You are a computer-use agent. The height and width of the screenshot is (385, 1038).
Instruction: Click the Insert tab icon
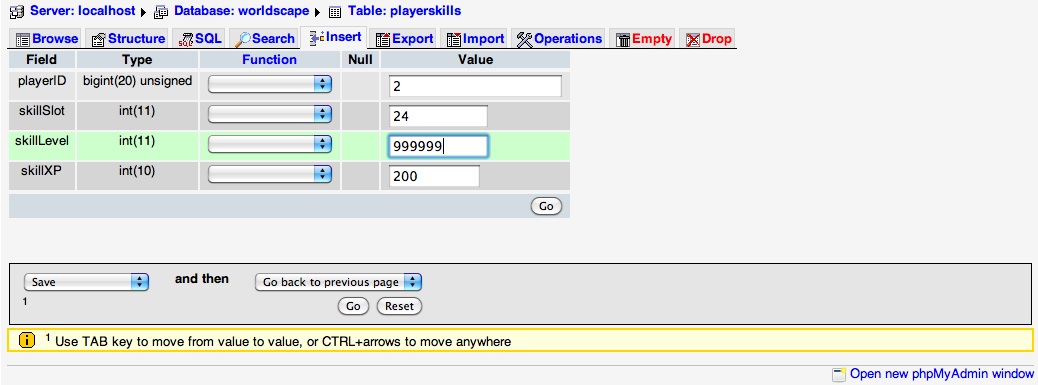316,38
